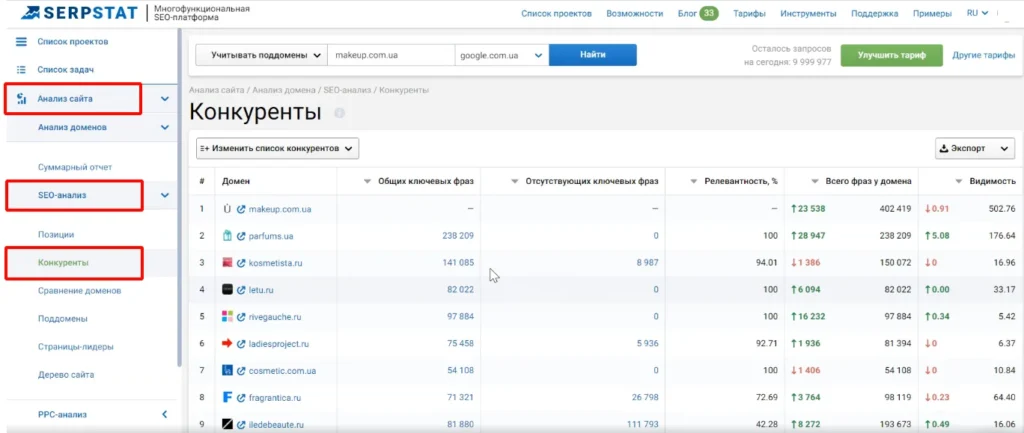Expand the PPC-анализ chevron
This screenshot has height=433, width=1024.
click(x=165, y=414)
